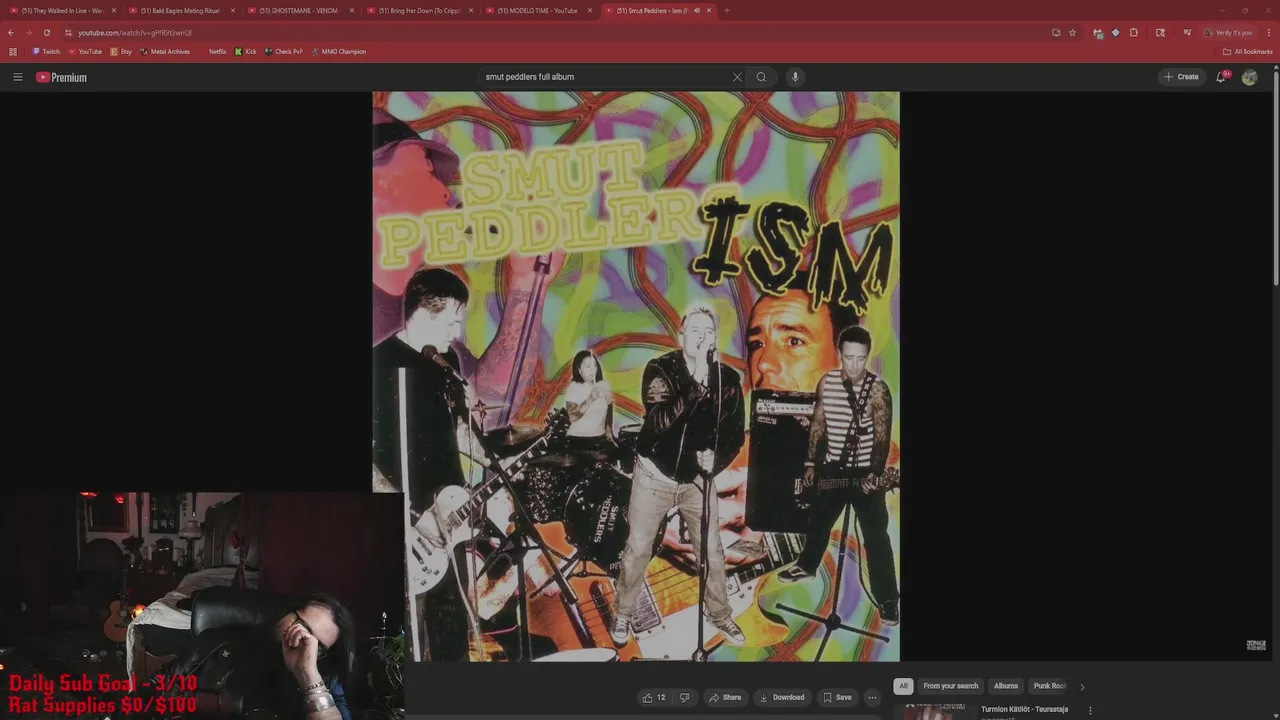Open a new browser tab
The width and height of the screenshot is (1280, 720).
point(727,10)
